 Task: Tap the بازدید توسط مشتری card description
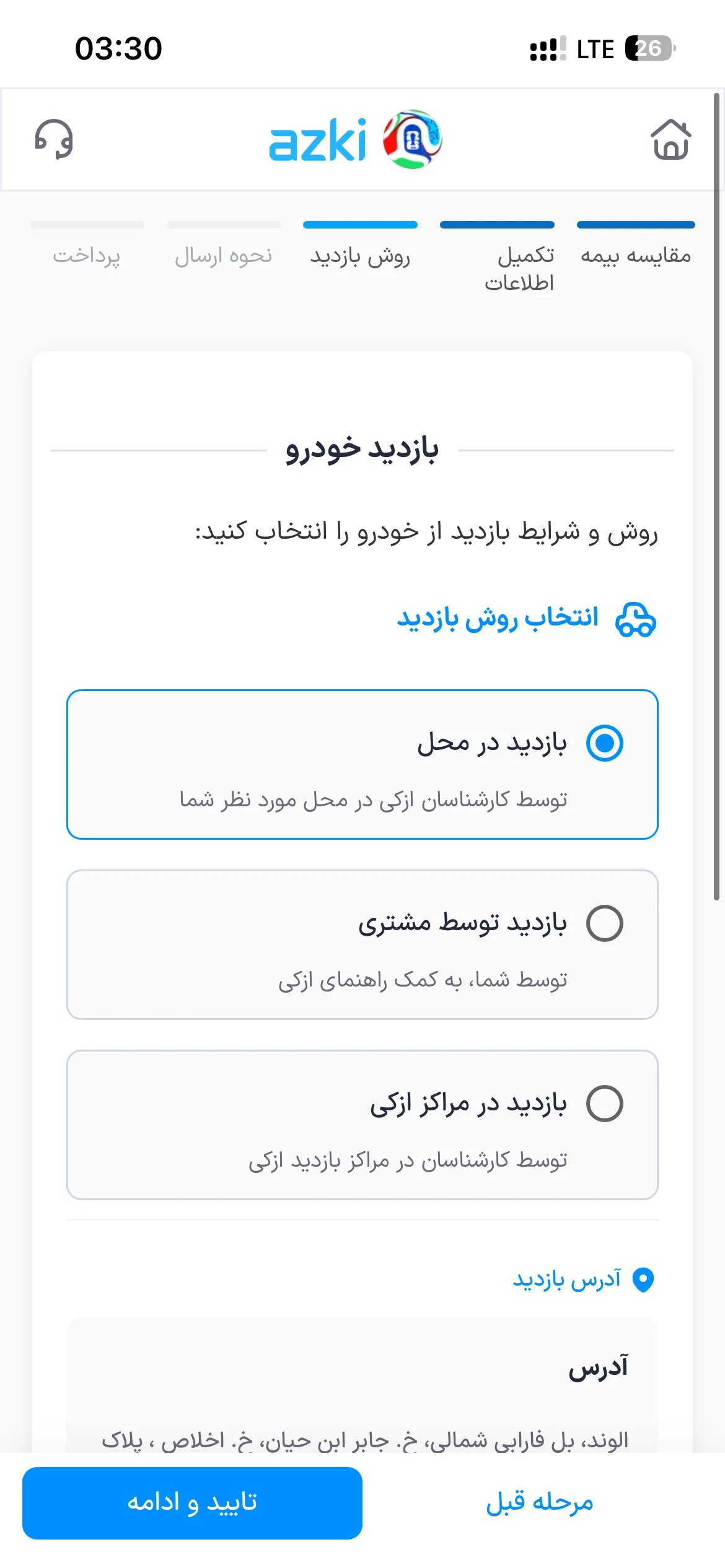click(x=423, y=980)
